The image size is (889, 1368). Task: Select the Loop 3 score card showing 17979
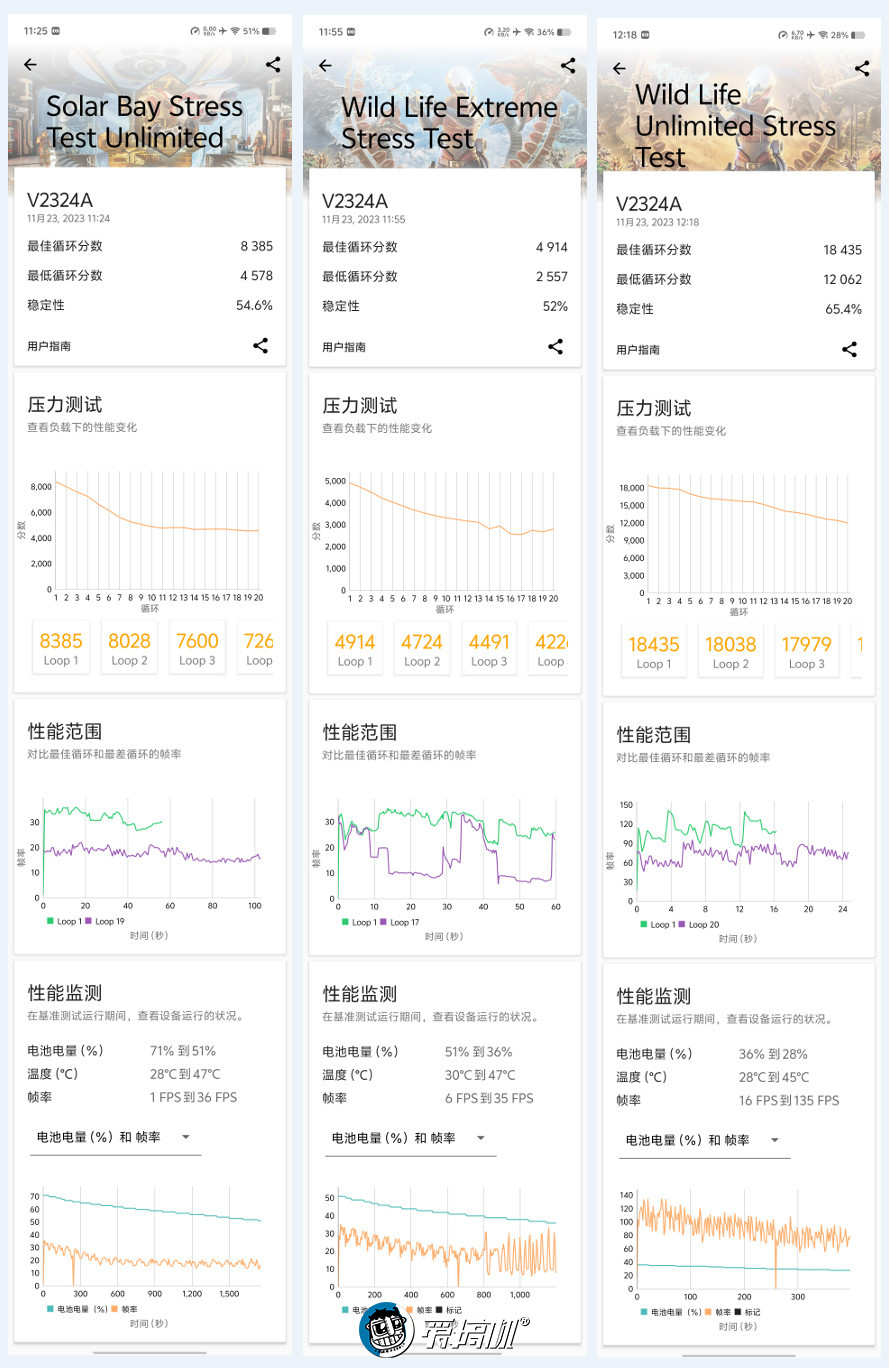click(806, 652)
